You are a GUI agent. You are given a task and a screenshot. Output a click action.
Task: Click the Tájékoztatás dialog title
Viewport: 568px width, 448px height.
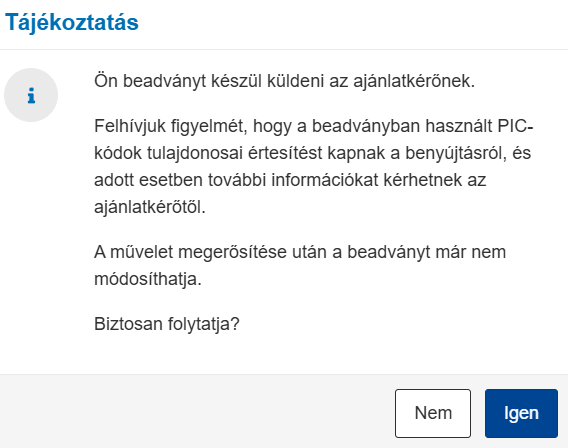72,22
